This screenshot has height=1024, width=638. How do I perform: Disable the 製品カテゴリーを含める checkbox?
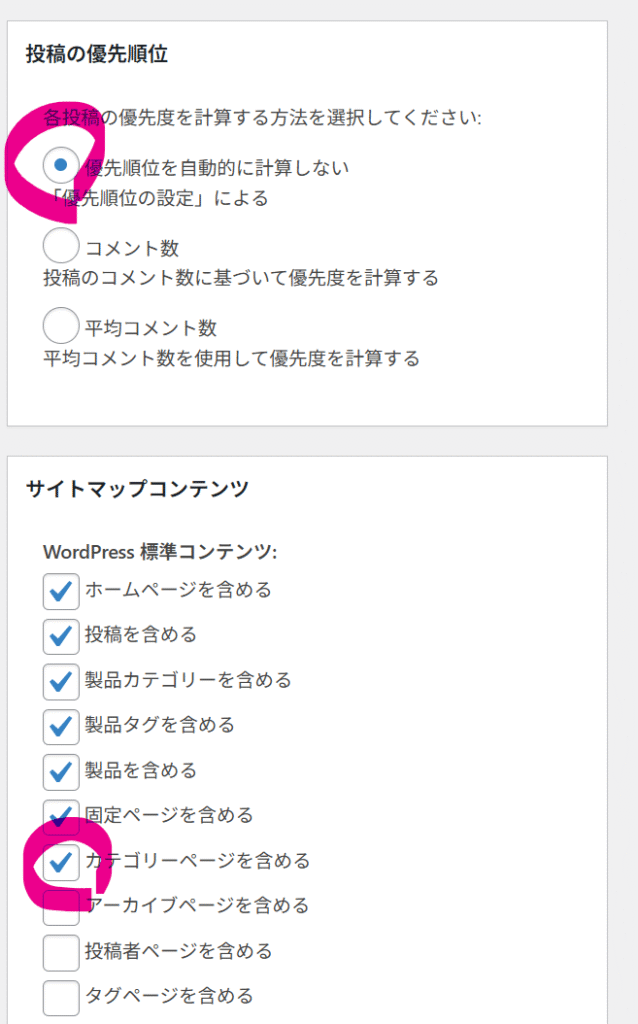pyautogui.click(x=61, y=681)
